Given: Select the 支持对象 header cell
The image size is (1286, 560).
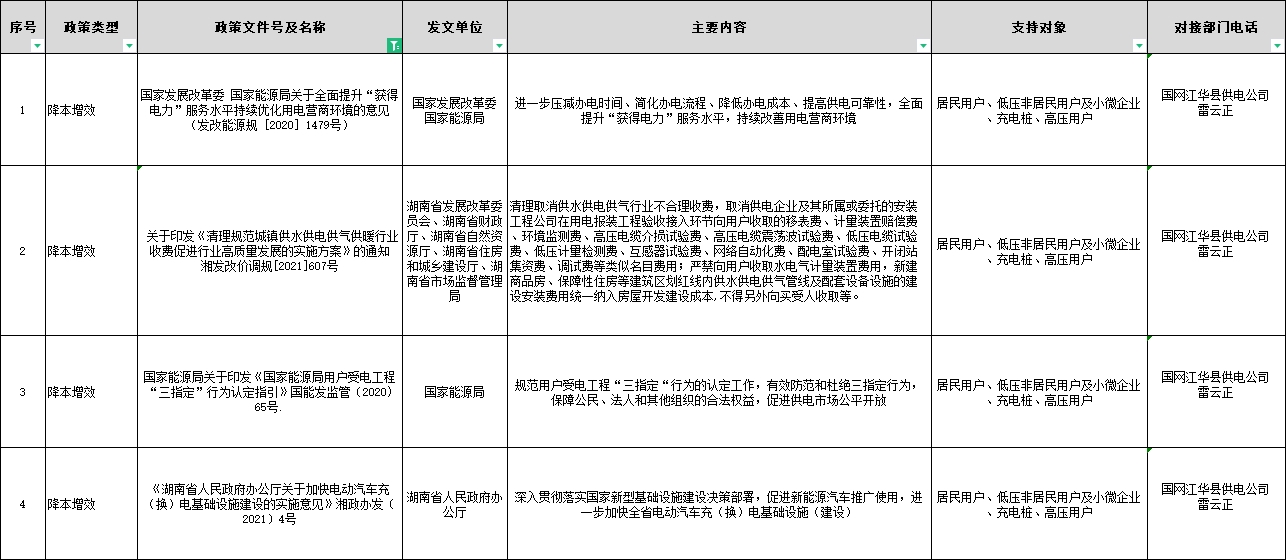Looking at the screenshot, I should (1038, 27).
